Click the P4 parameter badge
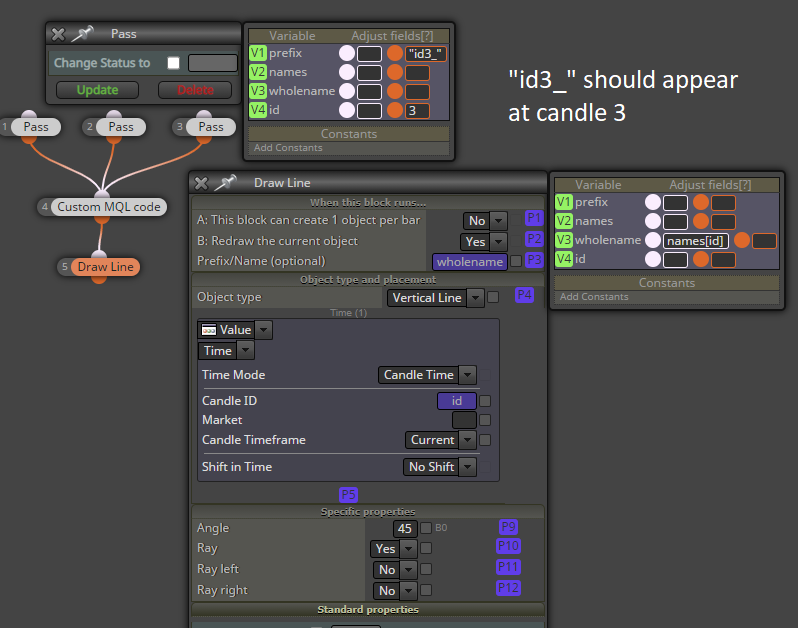The width and height of the screenshot is (798, 628). [x=524, y=295]
